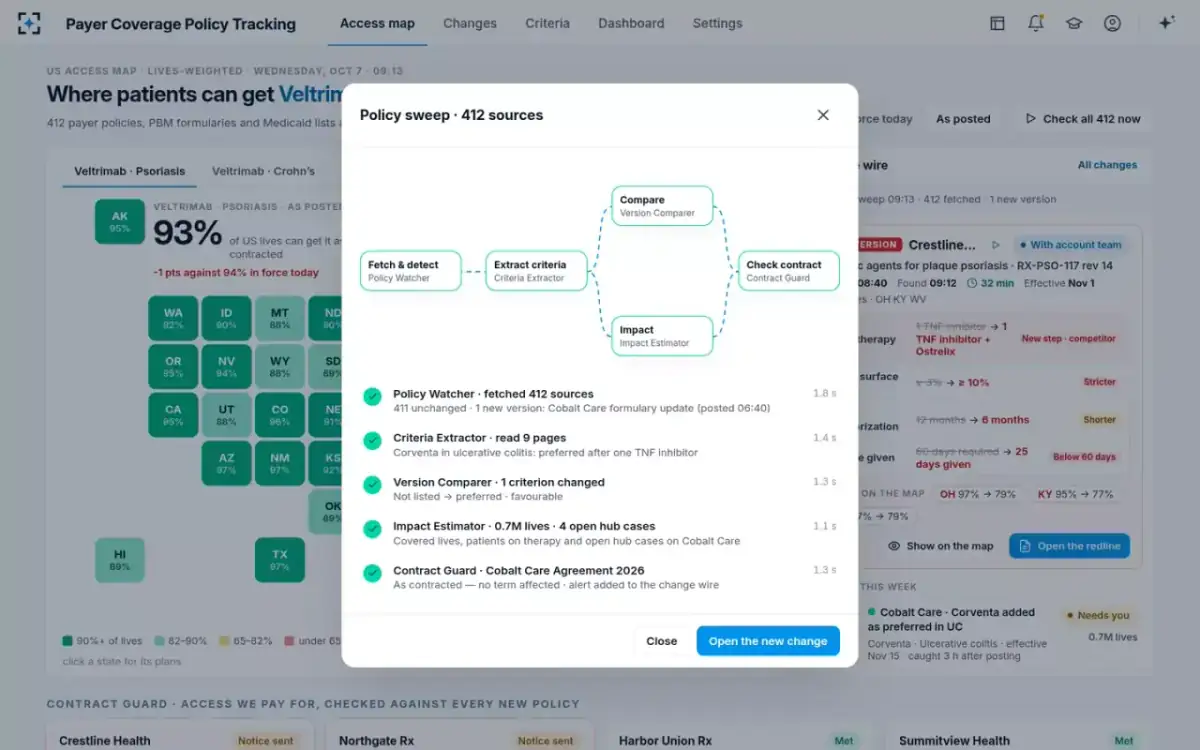Click the 65–82% legend swatch
Screen dimensions: 1200x750
click(x=225, y=641)
